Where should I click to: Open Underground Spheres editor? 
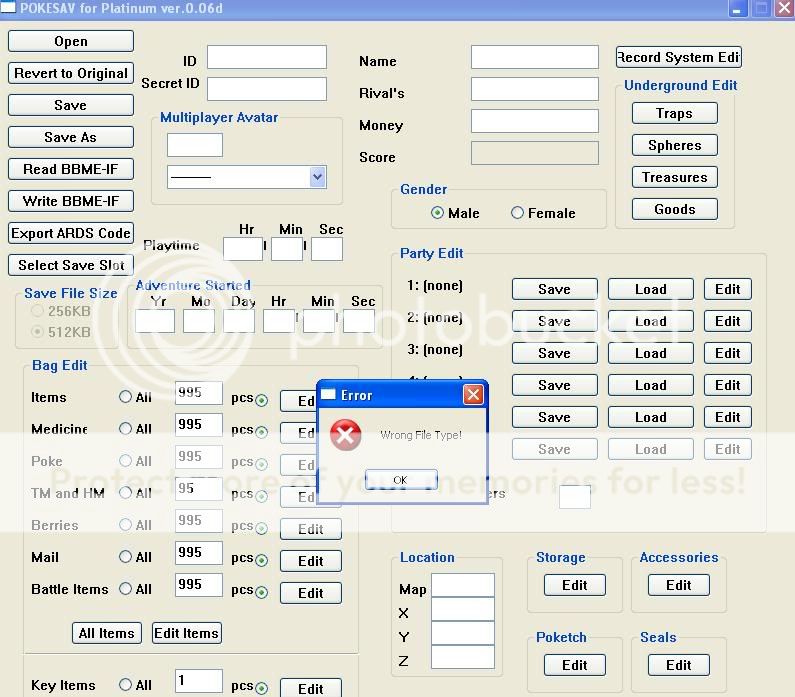tap(674, 145)
